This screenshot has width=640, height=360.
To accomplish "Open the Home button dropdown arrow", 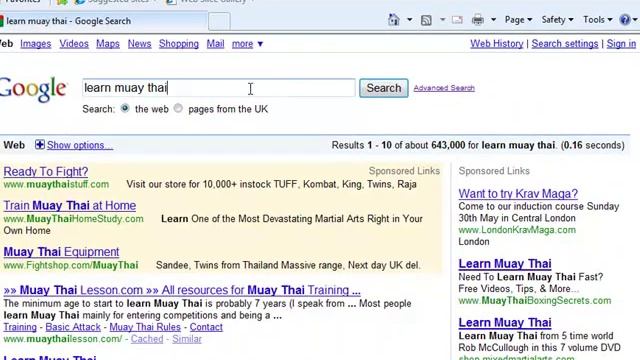I will 409,20.
